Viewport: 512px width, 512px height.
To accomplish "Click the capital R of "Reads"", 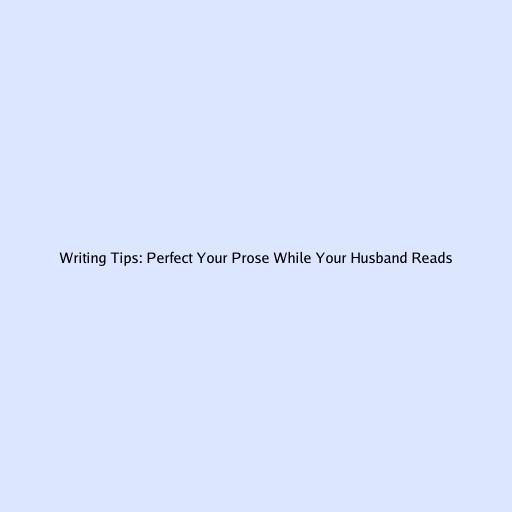I will point(416,258).
